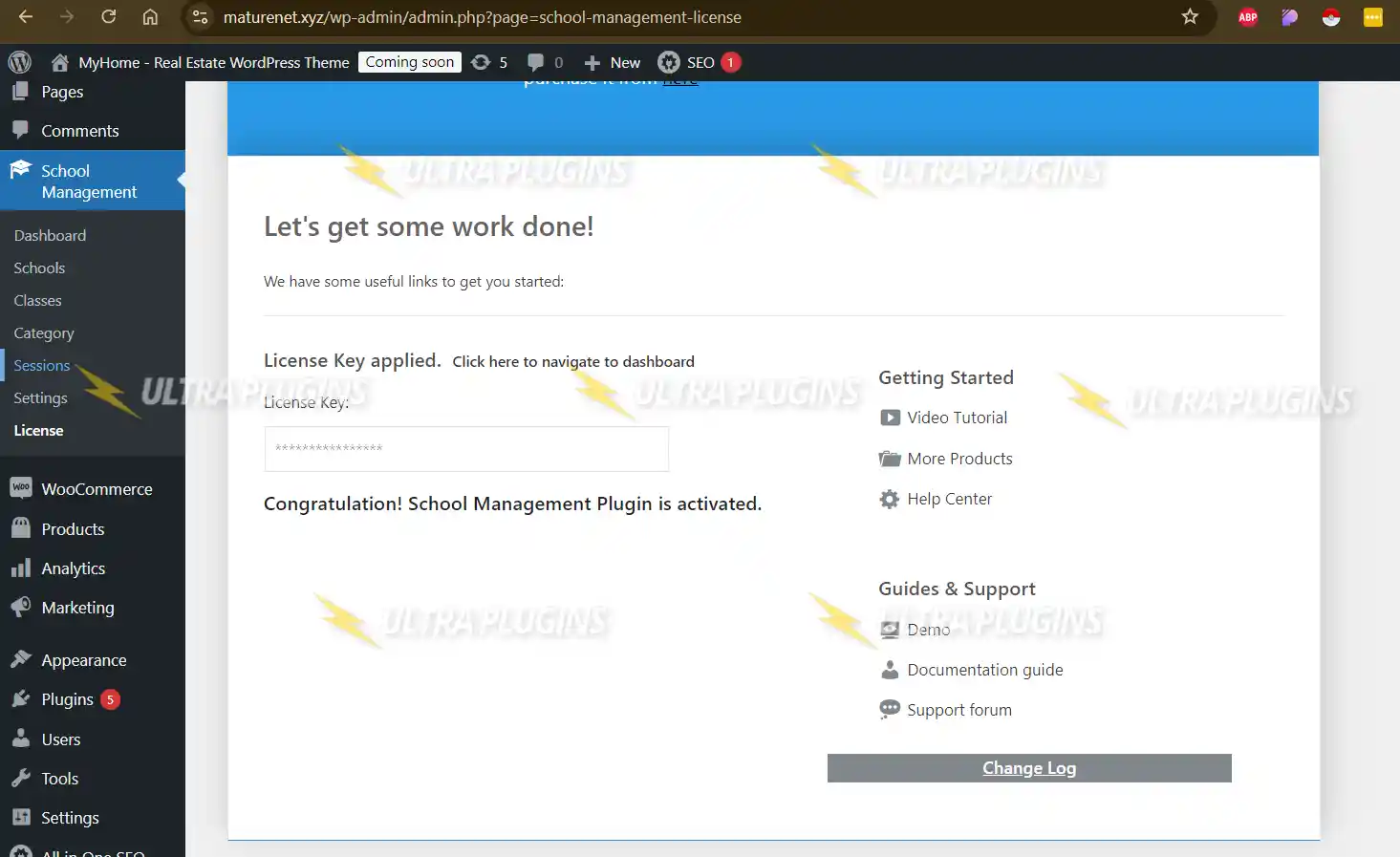Open the SEO menu via its gear icon
The width and height of the screenshot is (1400, 857).
tap(668, 62)
